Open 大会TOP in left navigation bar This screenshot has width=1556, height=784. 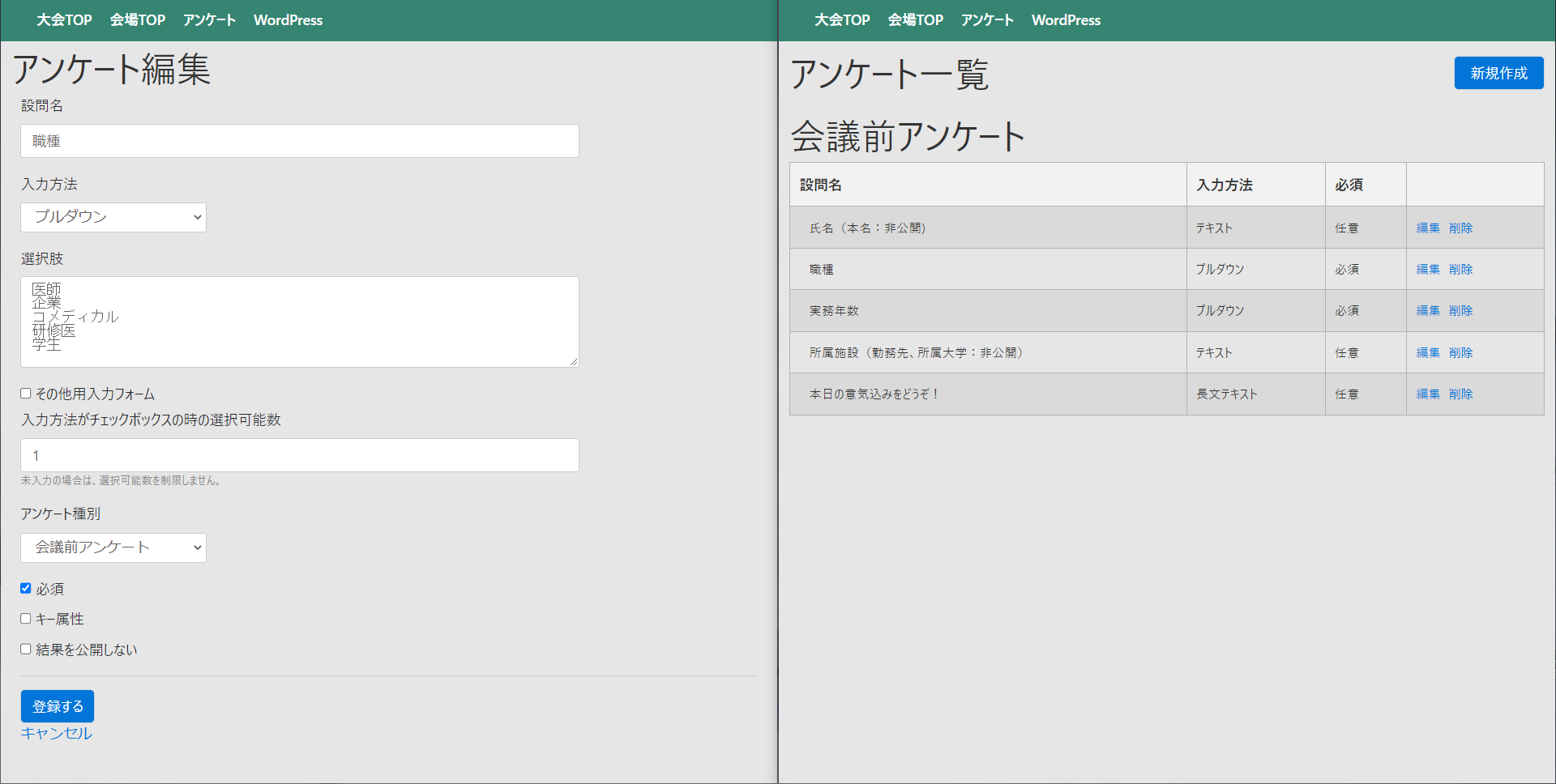64,20
